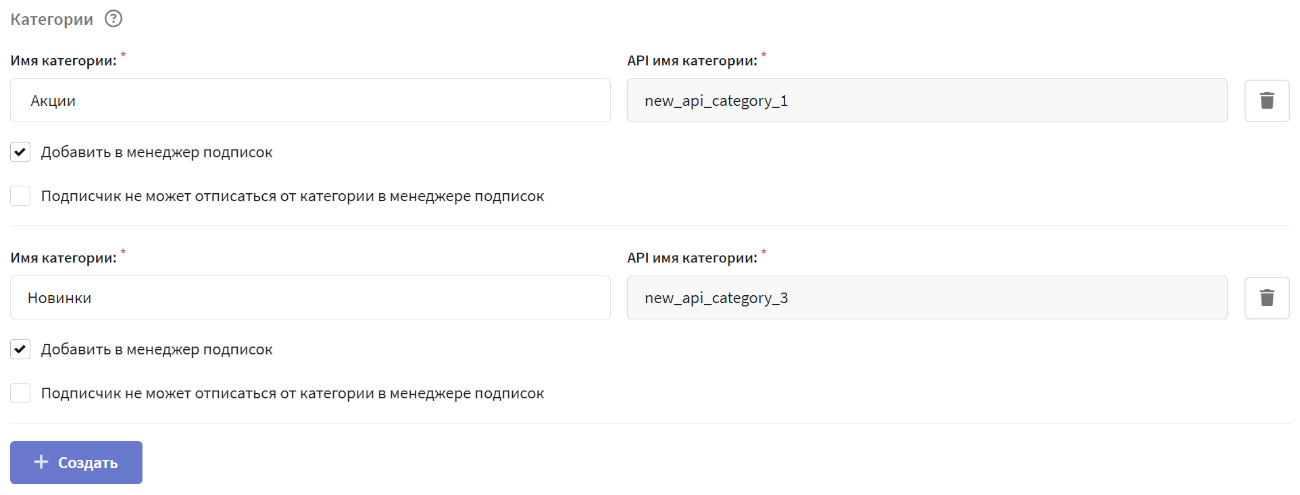Click the Создать button
Viewport: 1300px width, 495px height.
tap(76, 462)
